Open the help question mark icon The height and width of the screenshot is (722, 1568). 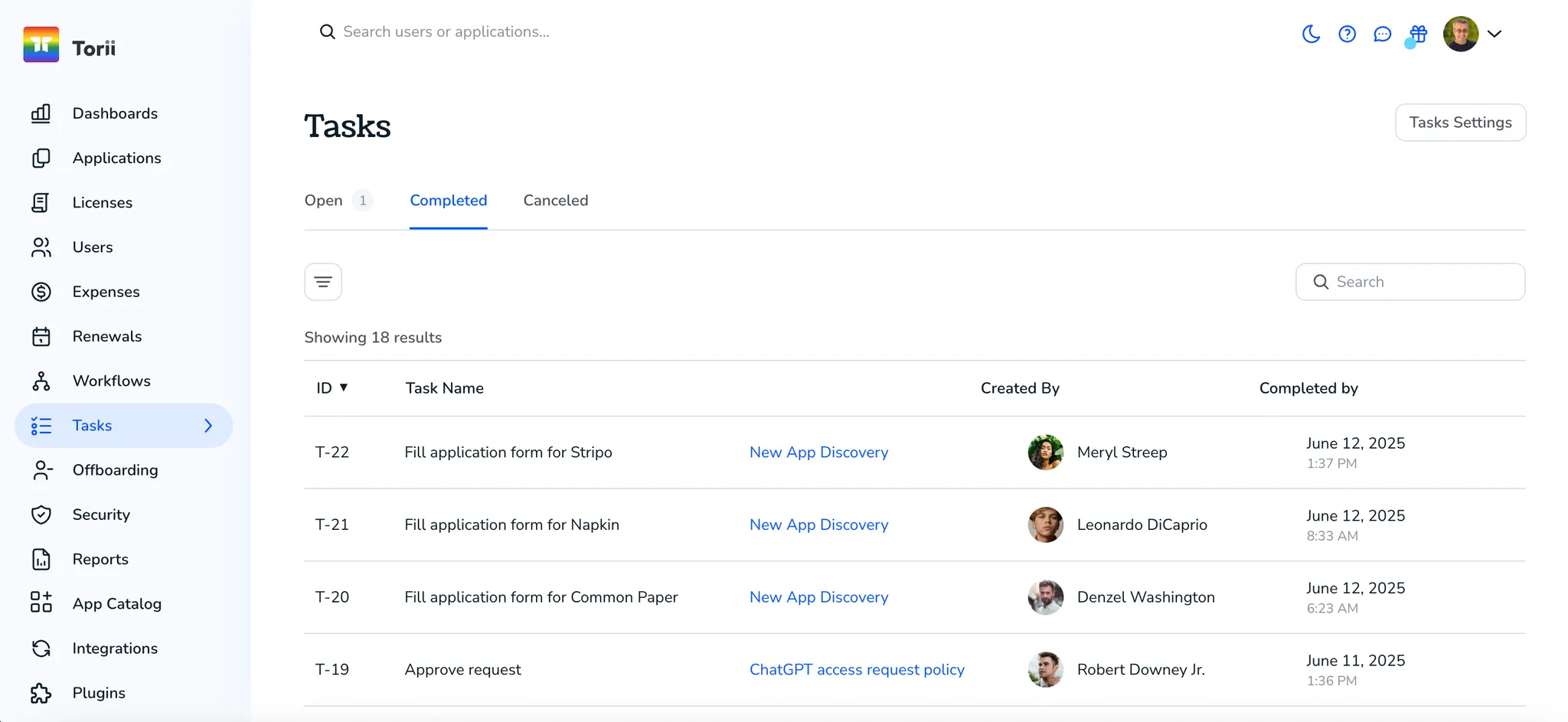tap(1347, 34)
